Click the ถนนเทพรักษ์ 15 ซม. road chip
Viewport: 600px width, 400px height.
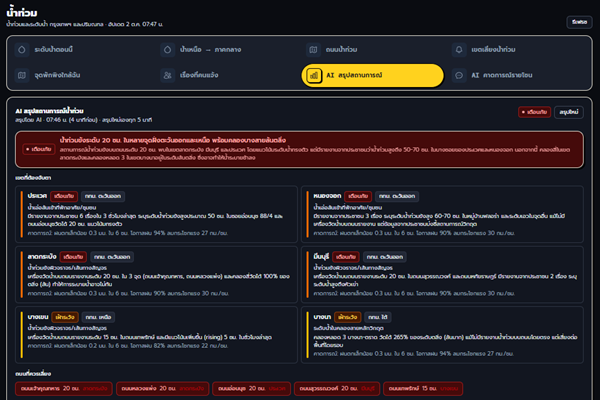[423, 389]
